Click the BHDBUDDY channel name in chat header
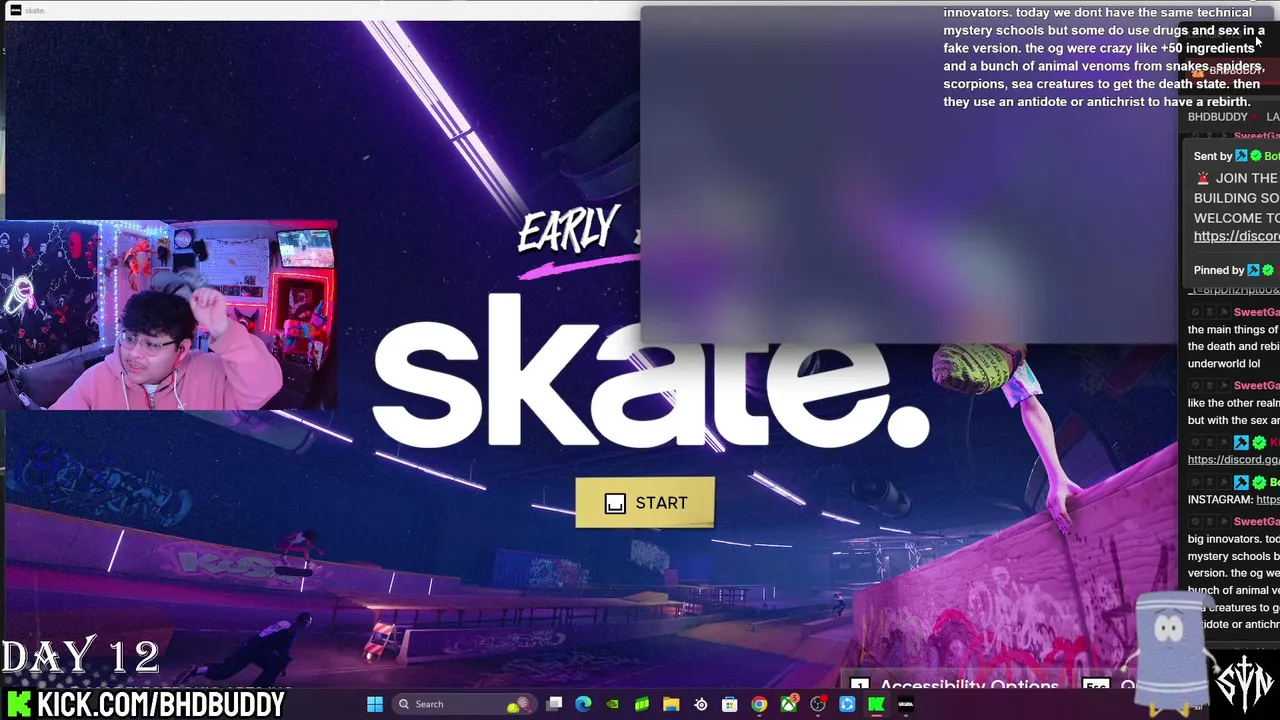This screenshot has height=720, width=1280. click(x=1217, y=117)
